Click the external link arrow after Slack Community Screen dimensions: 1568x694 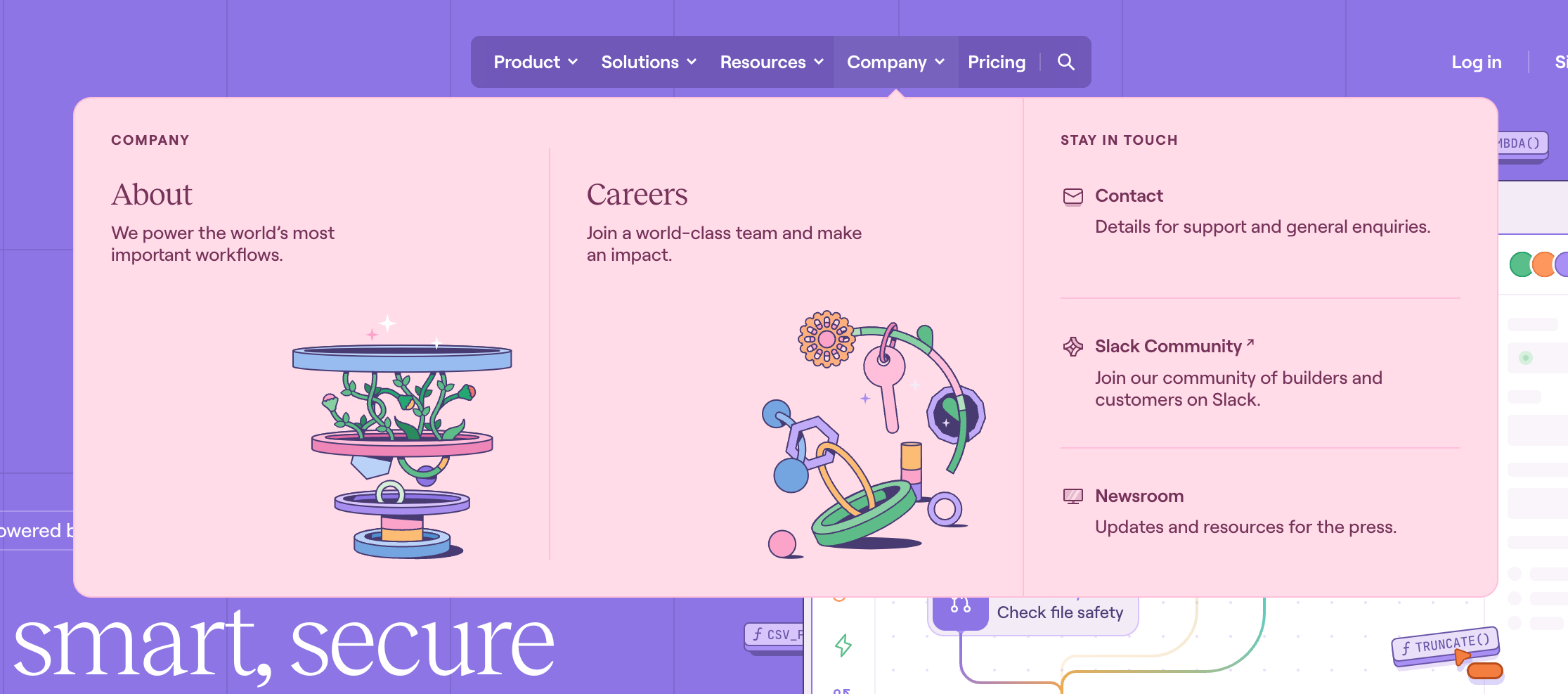[1250, 342]
